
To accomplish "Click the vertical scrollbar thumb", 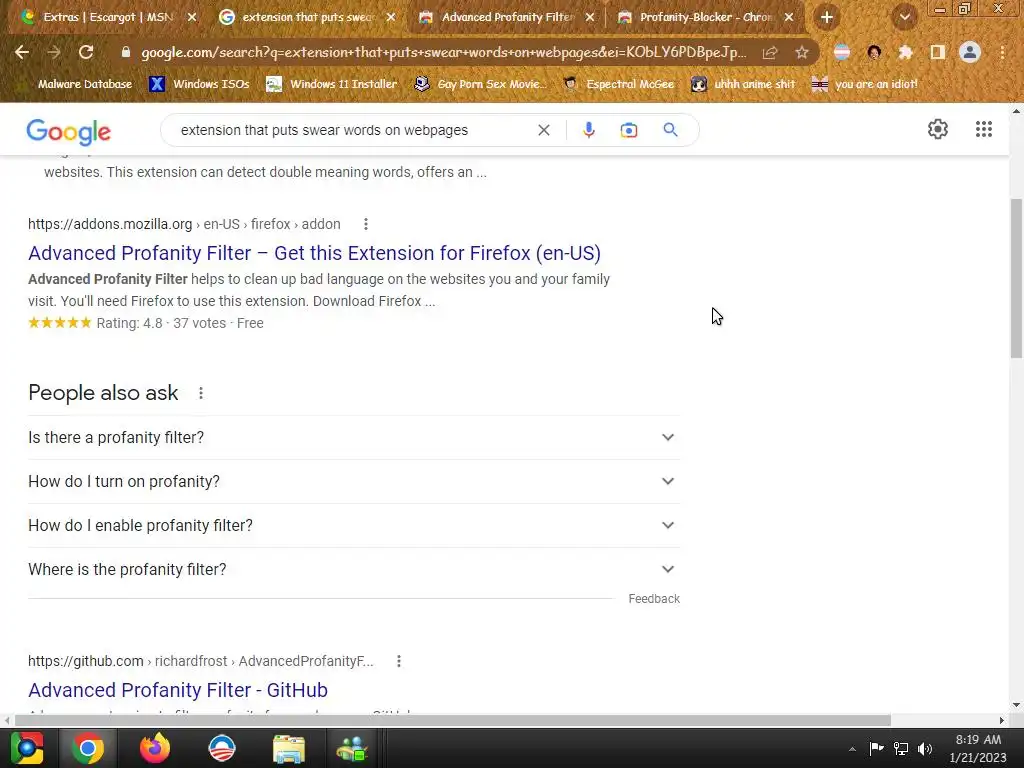I will pos(1016,279).
